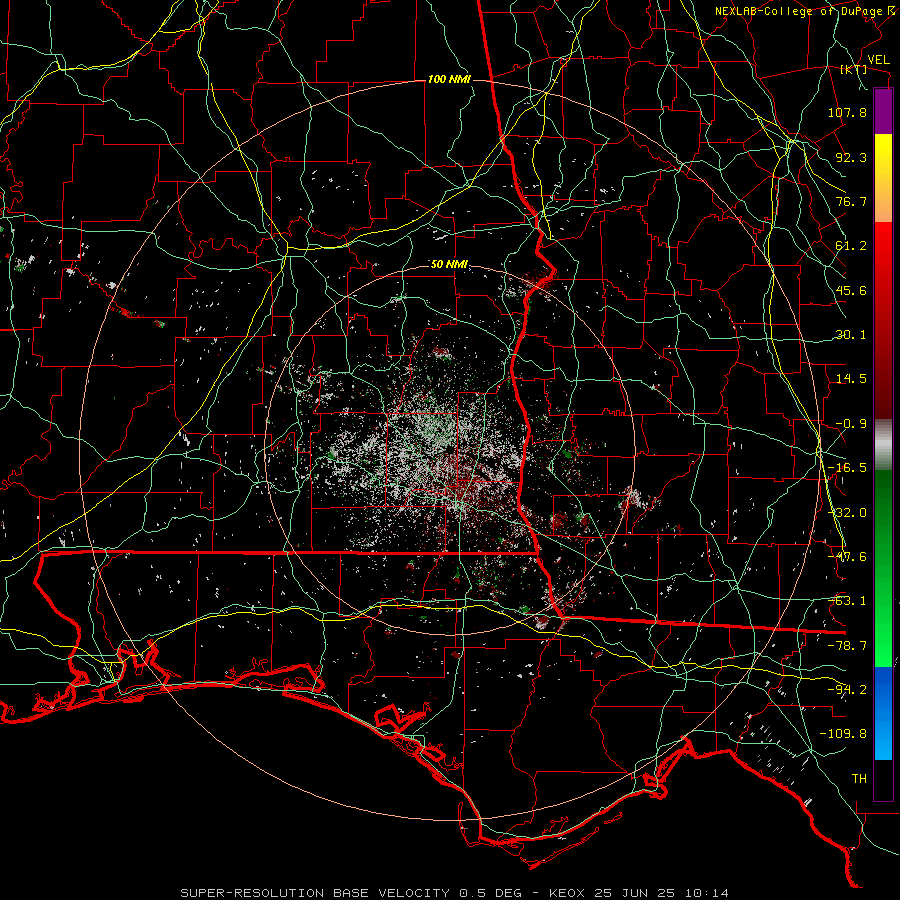Viewport: 900px width, 900px height.
Task: Select the -94.2 velocity scale value
Action: coord(847,690)
